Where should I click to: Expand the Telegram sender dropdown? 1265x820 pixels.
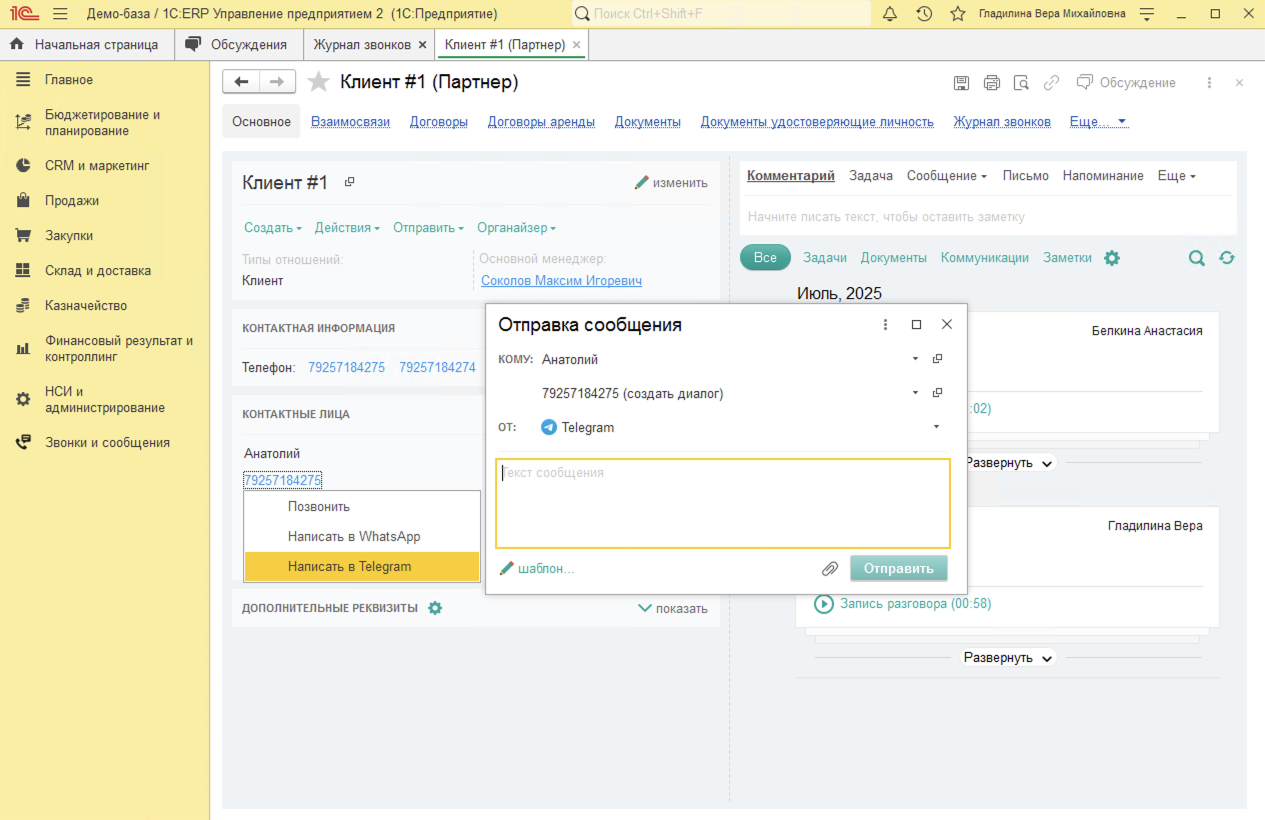coord(936,427)
